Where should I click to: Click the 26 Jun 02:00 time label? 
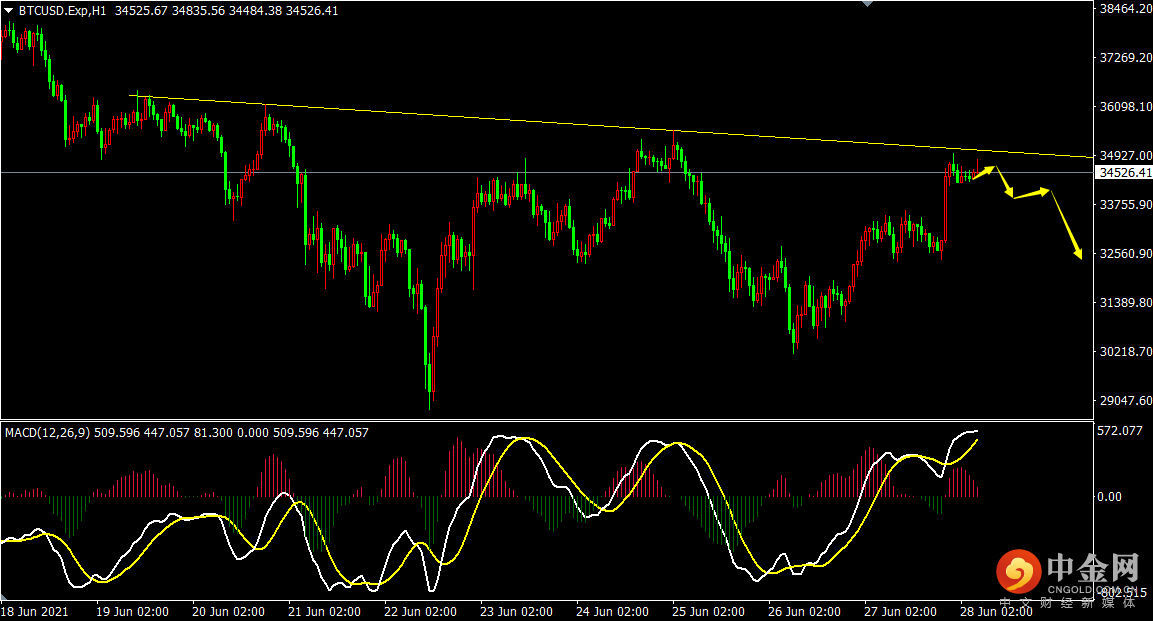point(804,611)
